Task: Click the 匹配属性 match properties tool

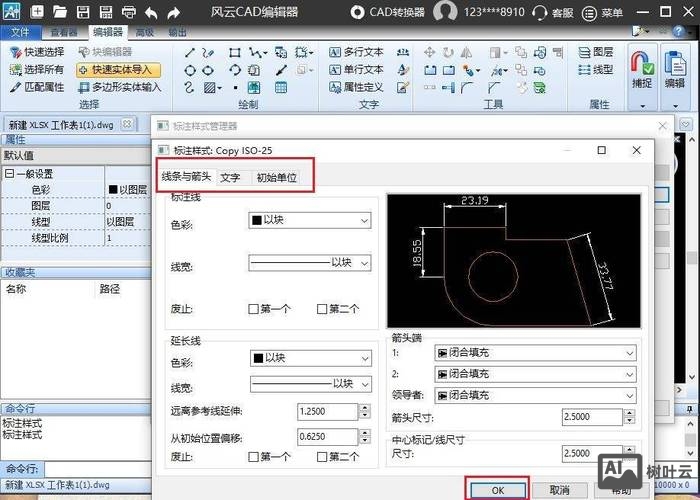Action: tap(37, 87)
